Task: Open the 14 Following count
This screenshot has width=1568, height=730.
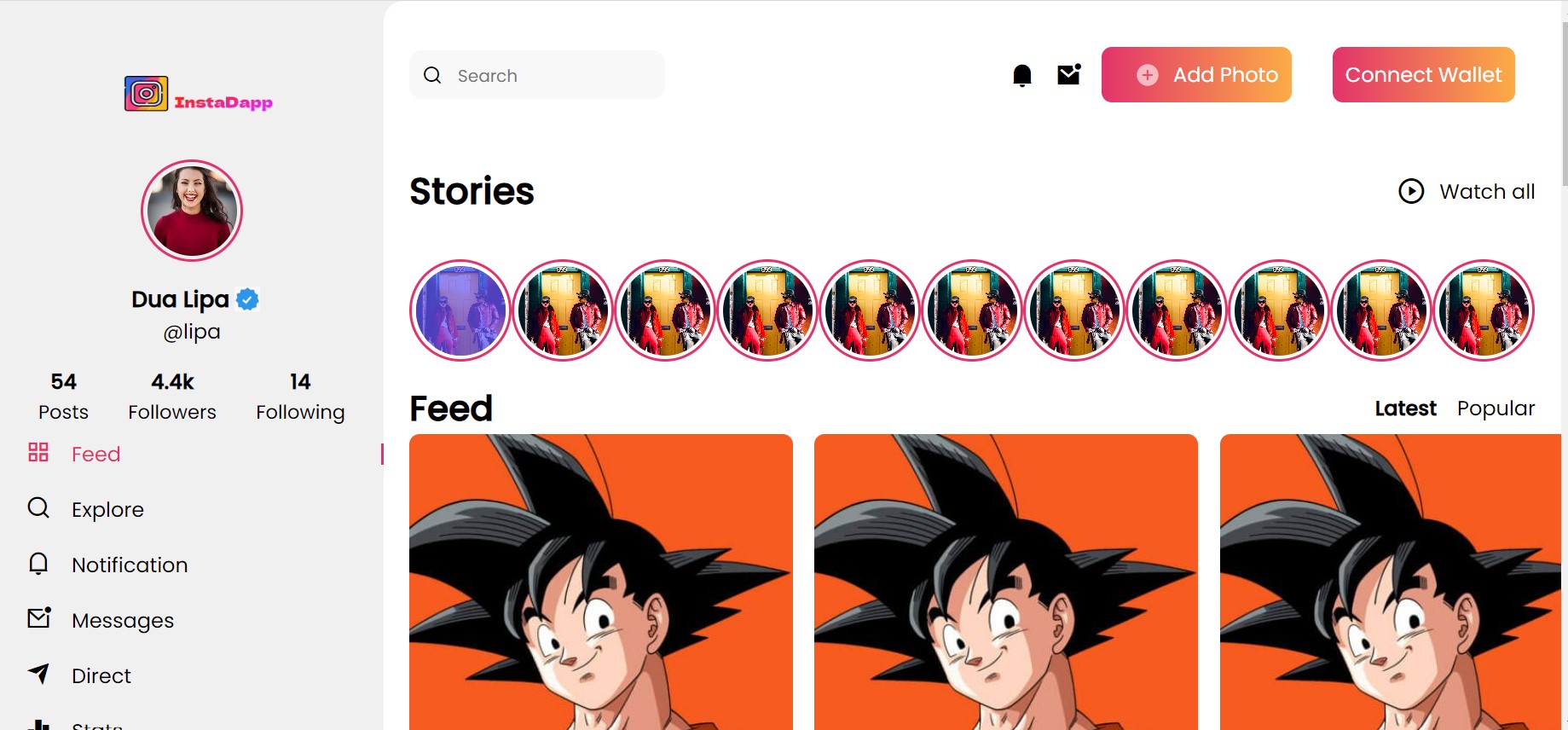Action: coord(300,397)
